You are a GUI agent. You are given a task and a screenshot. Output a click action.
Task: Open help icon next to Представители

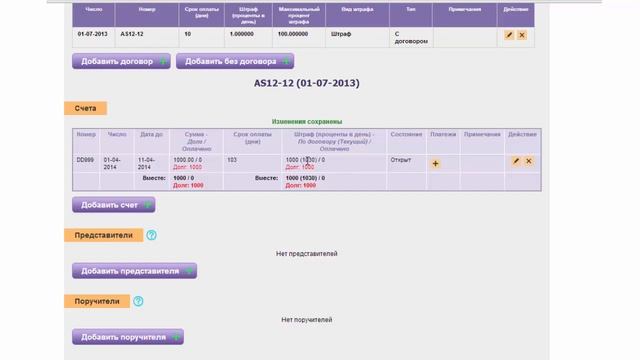pos(151,235)
